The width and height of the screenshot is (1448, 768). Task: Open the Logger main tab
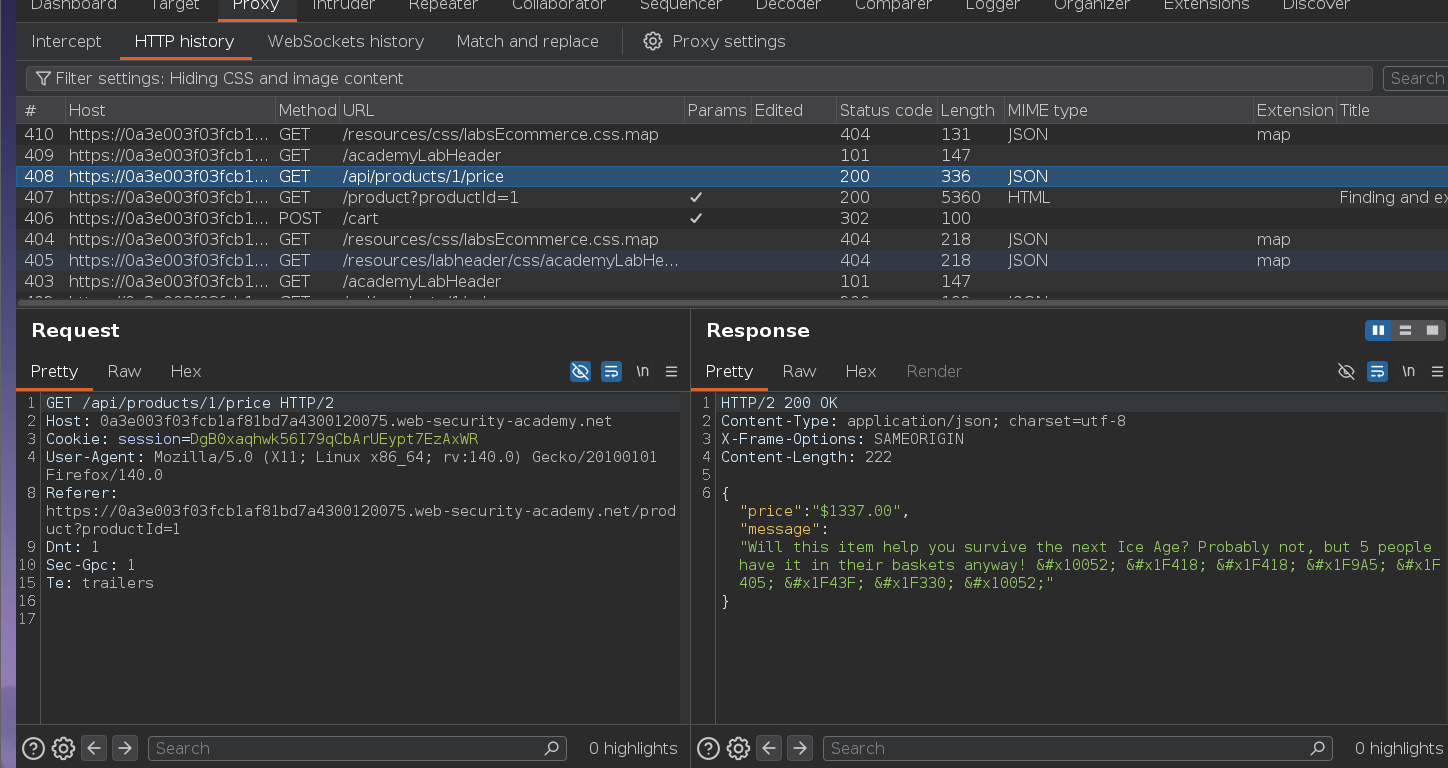click(994, 6)
